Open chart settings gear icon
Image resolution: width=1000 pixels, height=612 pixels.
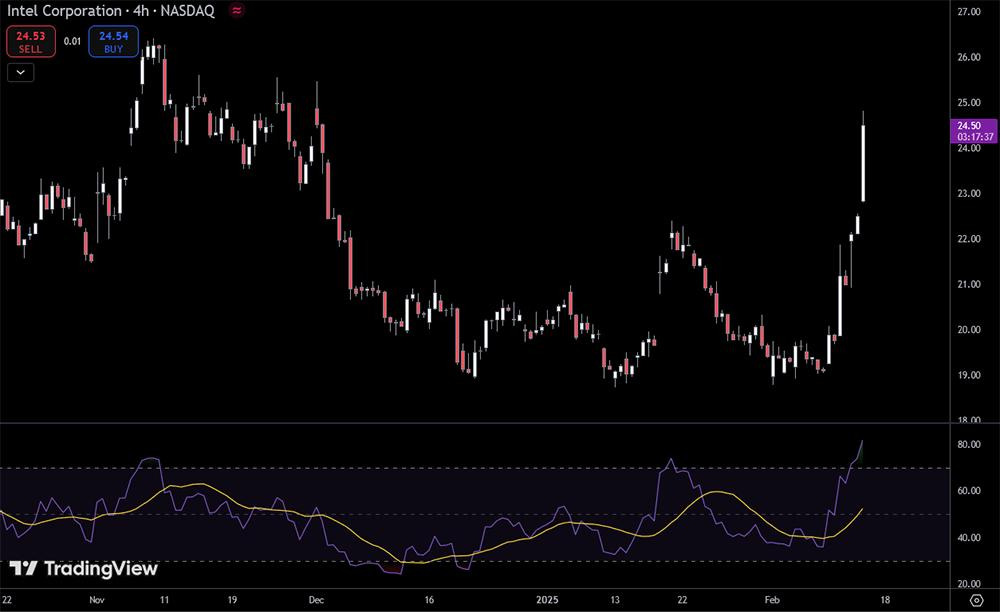tap(976, 600)
